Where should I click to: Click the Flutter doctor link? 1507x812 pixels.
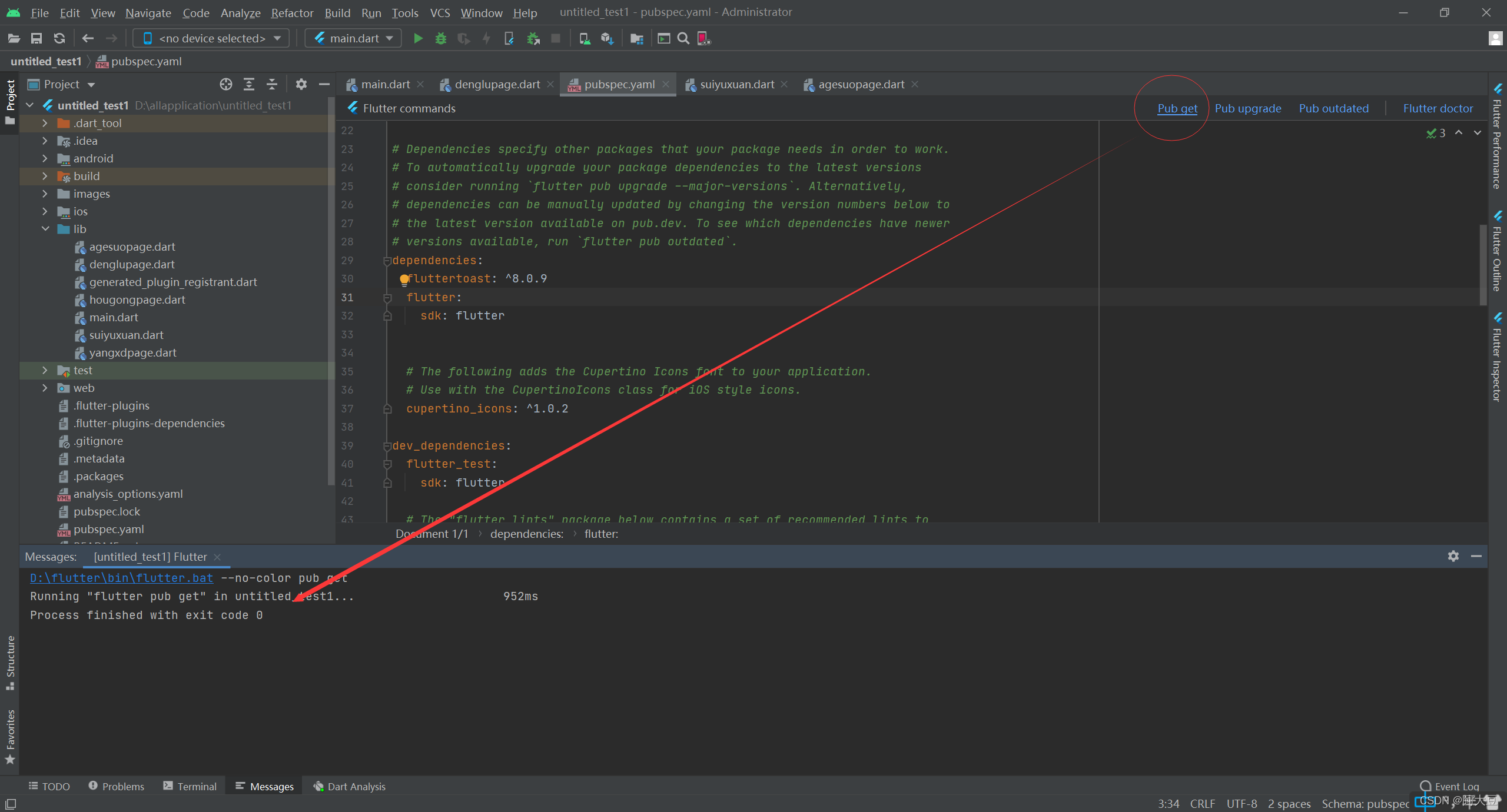click(1438, 108)
